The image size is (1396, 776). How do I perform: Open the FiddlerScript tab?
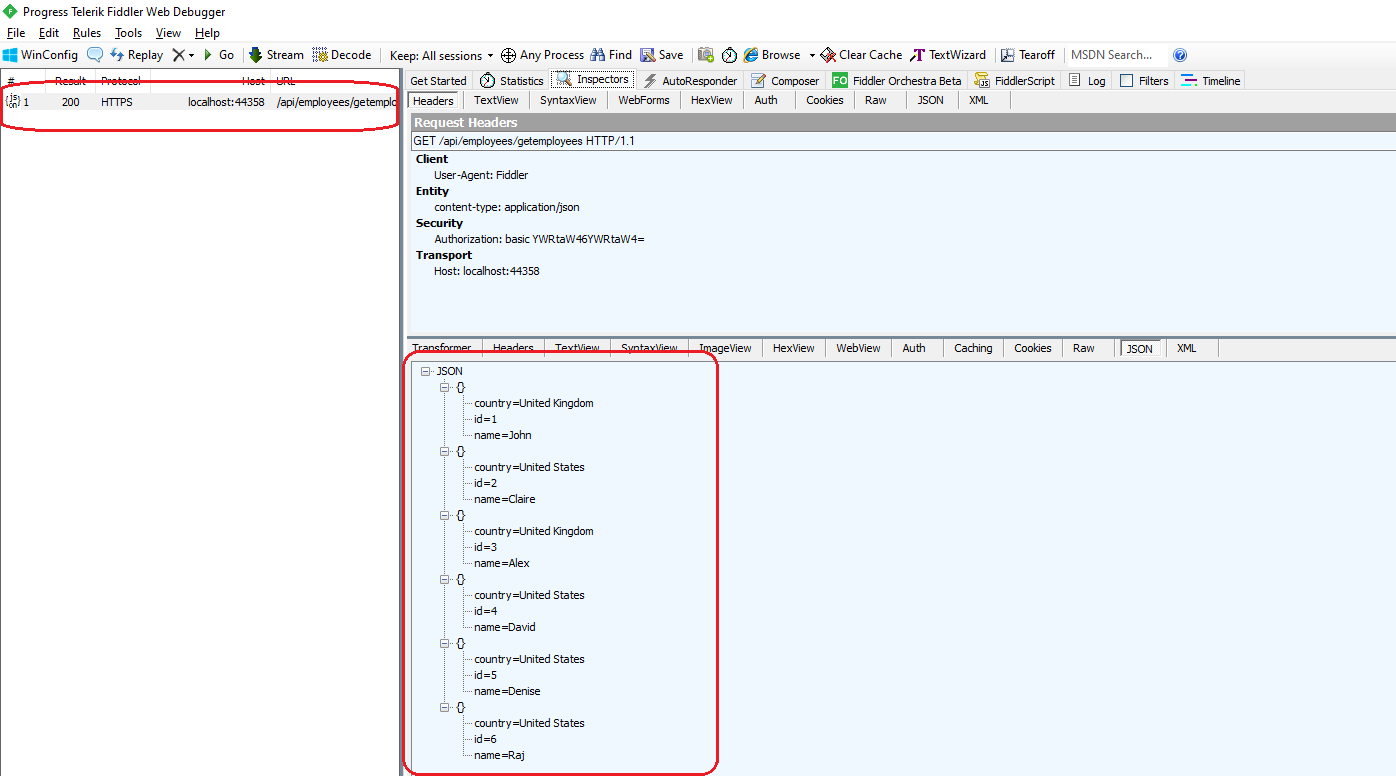(x=1014, y=81)
